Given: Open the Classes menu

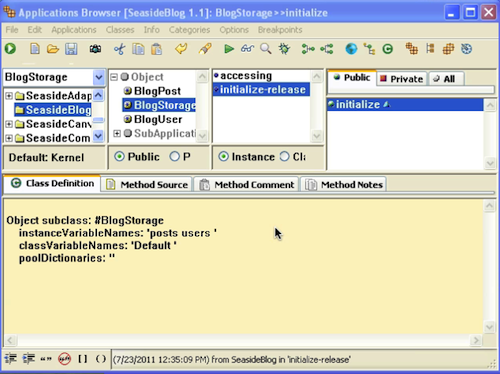Looking at the screenshot, I should pos(120,30).
